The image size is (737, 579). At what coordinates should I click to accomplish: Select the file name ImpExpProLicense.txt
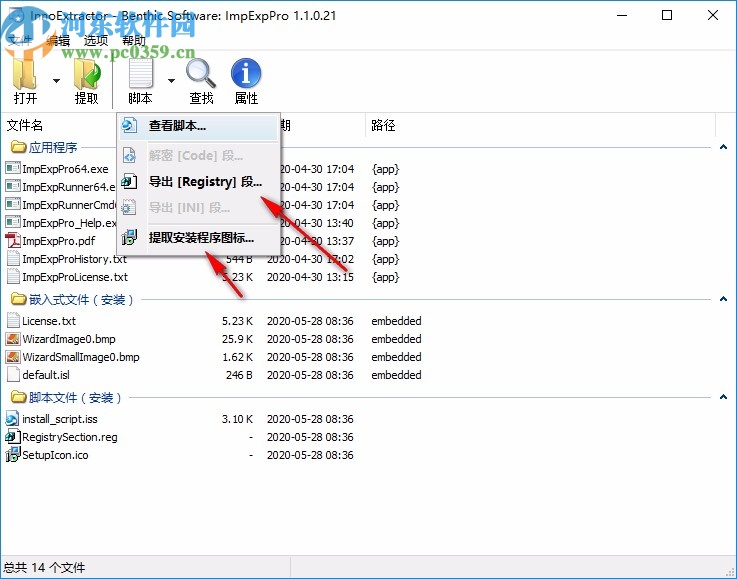click(x=75, y=277)
